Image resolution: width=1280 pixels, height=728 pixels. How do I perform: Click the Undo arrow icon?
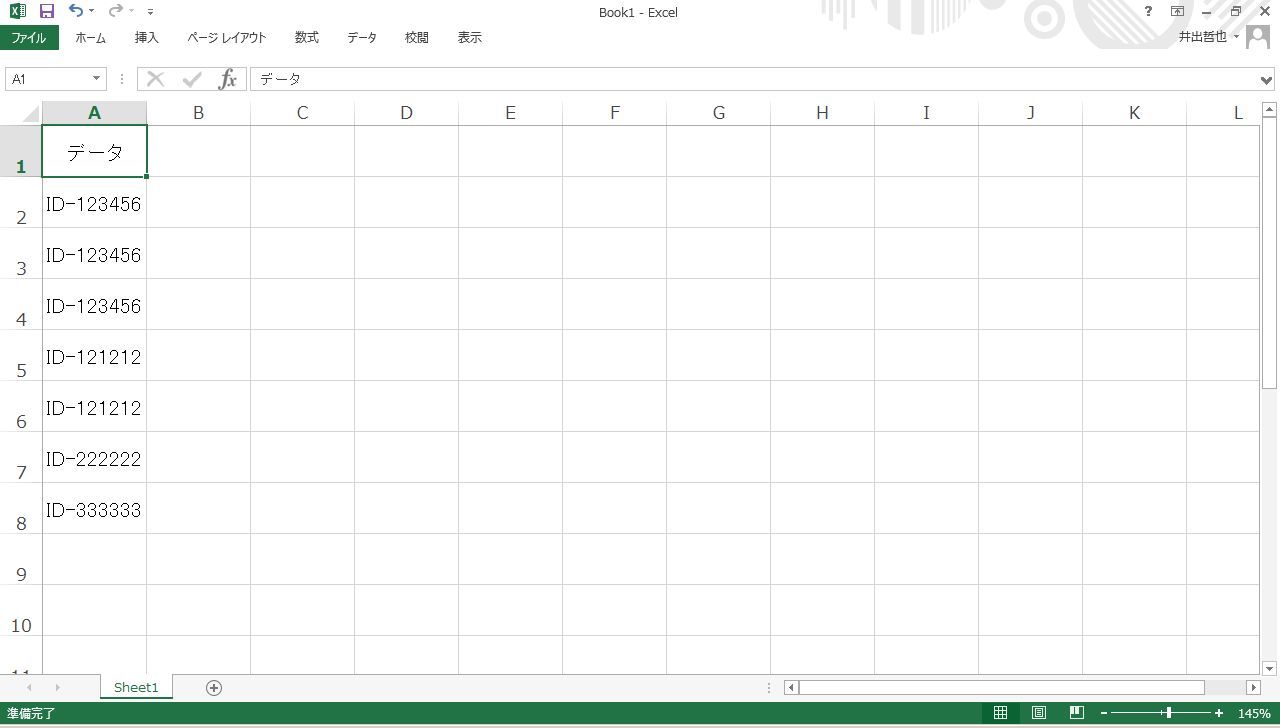(76, 11)
